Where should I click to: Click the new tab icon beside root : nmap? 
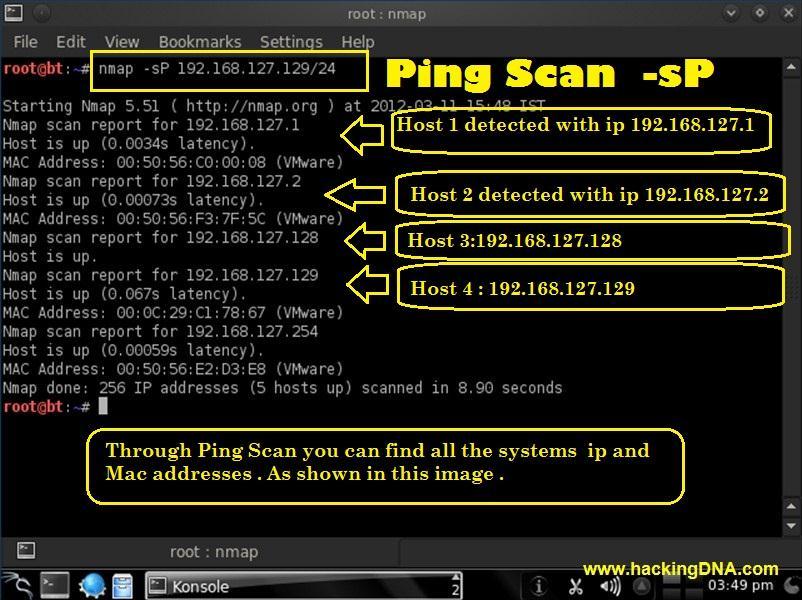[26, 551]
